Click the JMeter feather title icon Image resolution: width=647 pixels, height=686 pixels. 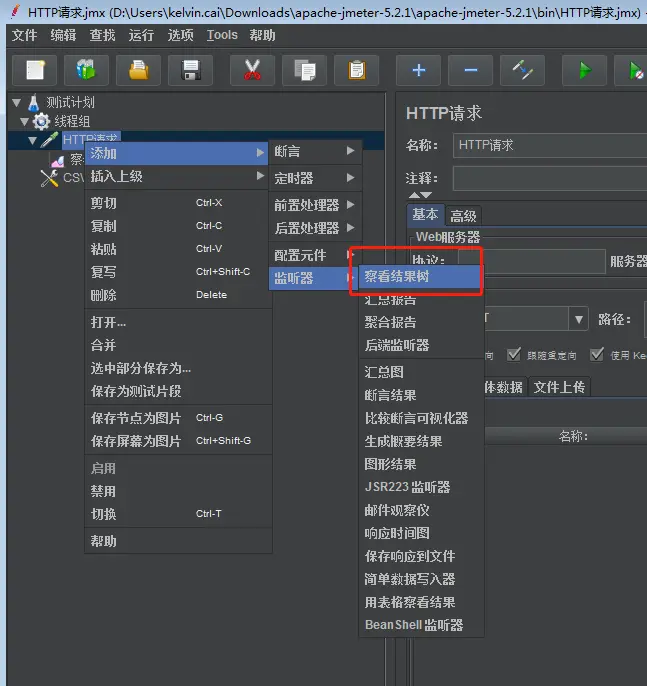click(x=15, y=12)
